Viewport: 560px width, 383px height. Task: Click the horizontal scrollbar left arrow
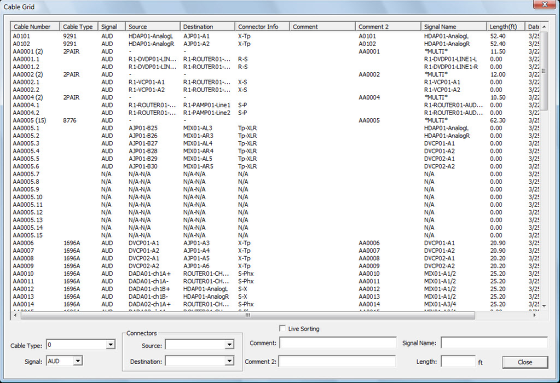point(15,315)
